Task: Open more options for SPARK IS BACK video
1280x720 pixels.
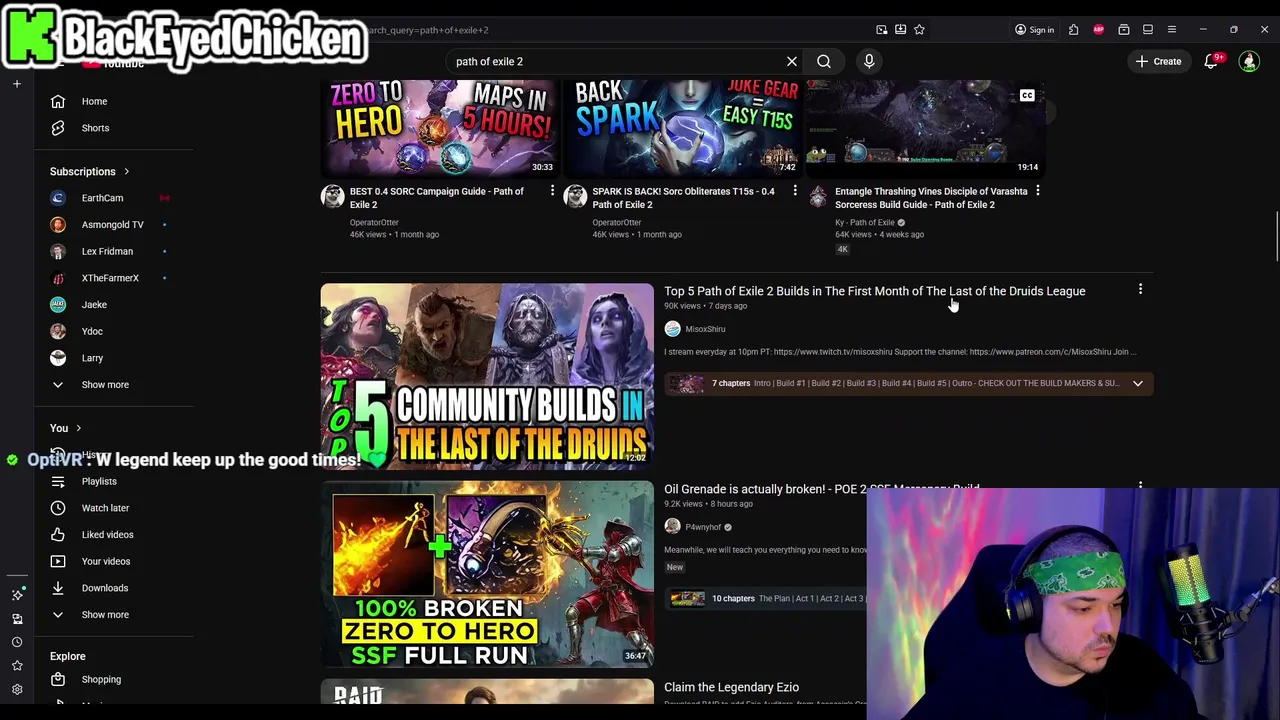Action: pos(795,190)
